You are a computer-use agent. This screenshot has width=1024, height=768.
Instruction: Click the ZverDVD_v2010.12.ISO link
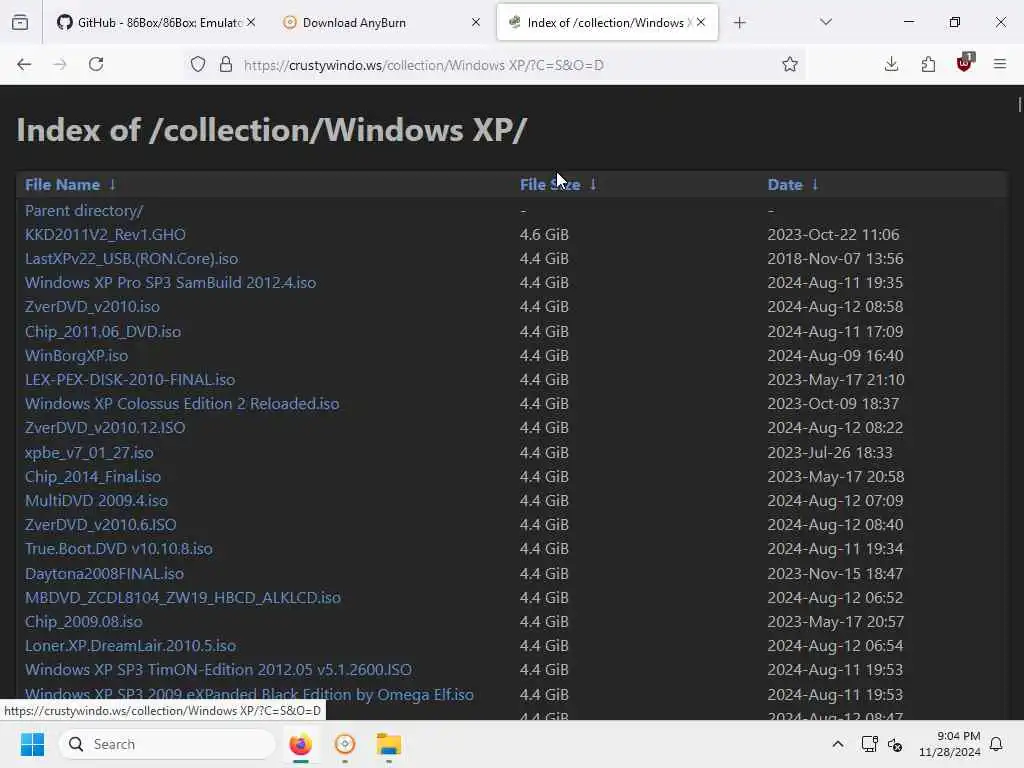tap(105, 427)
